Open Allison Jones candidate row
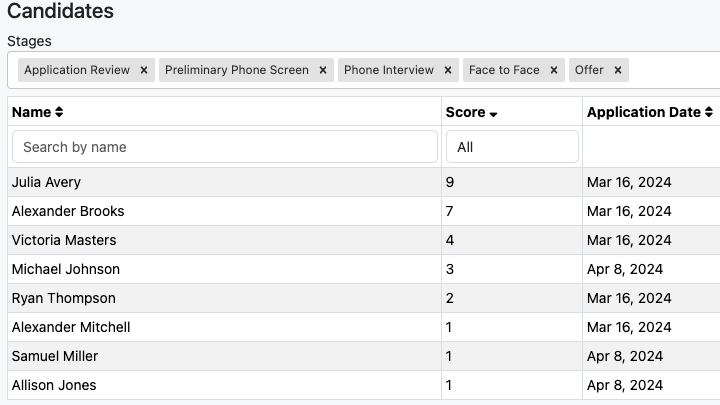The image size is (720, 405). pyautogui.click(x=363, y=385)
